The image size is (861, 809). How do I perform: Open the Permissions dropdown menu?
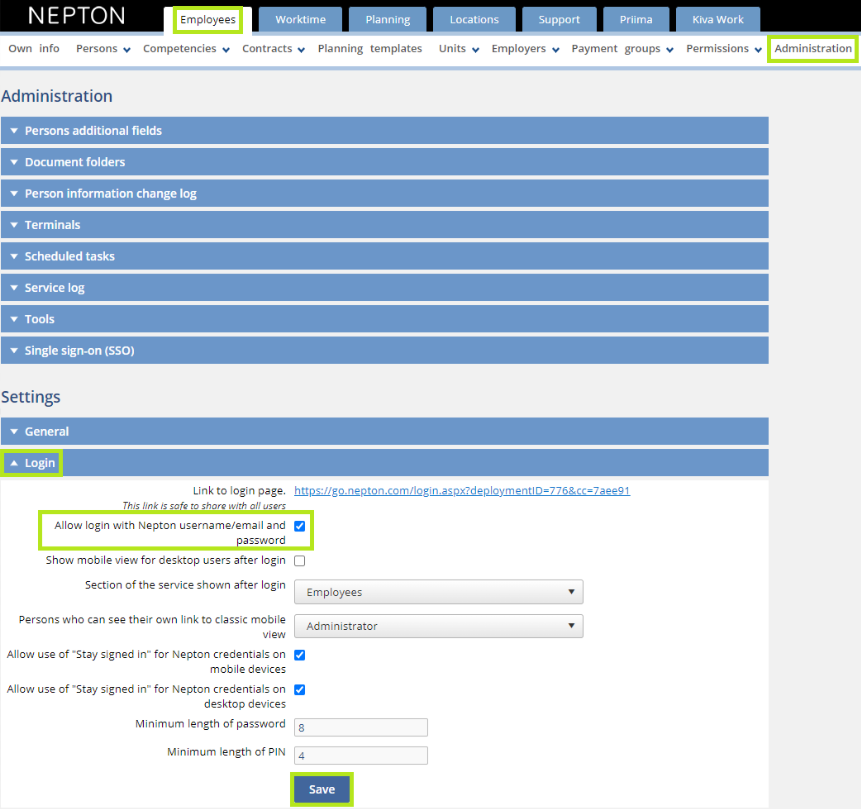point(724,48)
